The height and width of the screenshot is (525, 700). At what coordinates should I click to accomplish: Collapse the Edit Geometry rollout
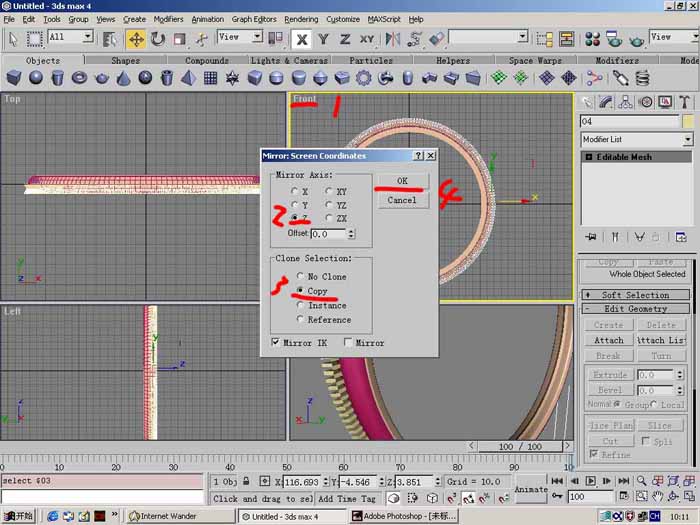(x=635, y=308)
